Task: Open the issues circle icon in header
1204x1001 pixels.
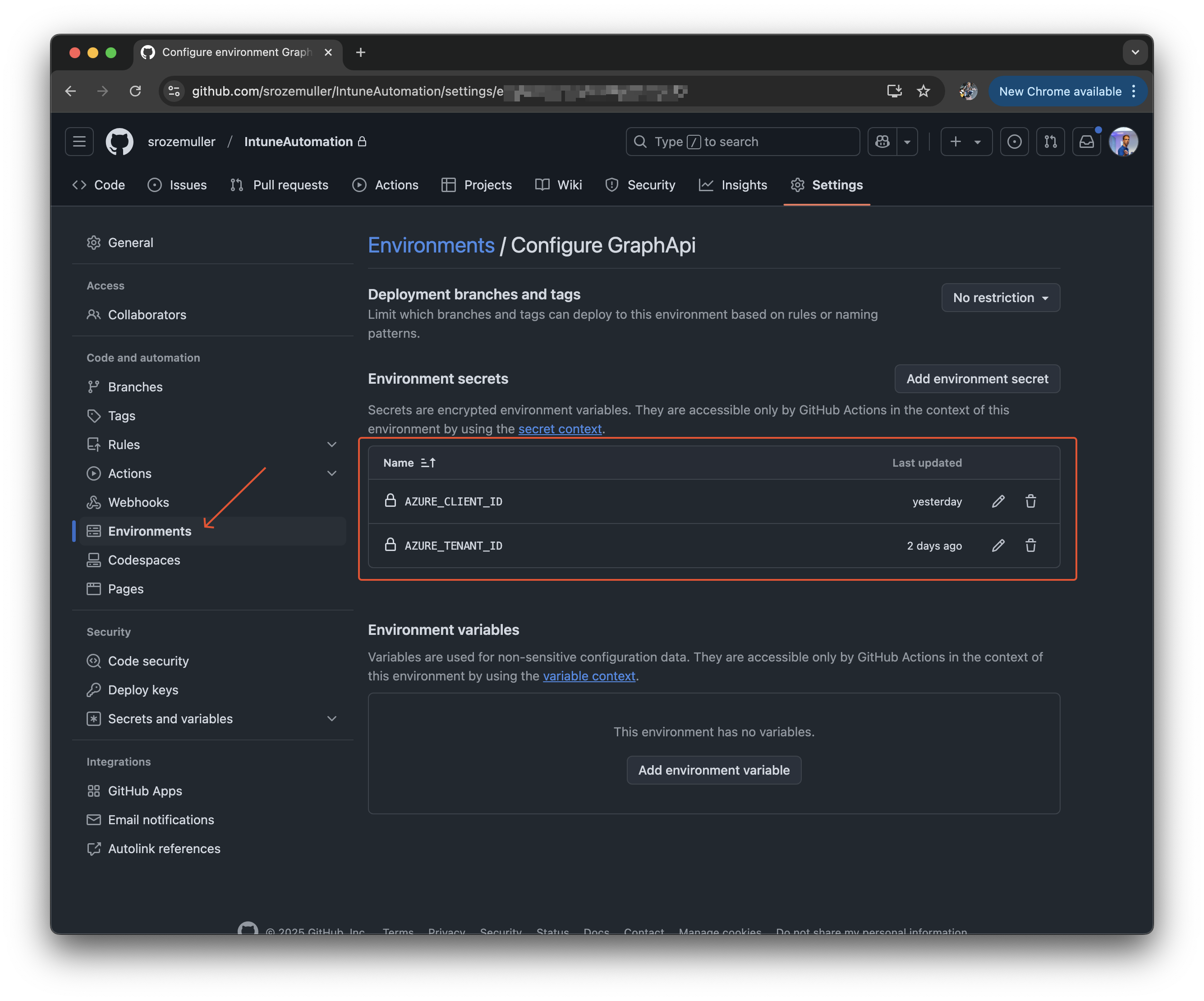Action: 1014,142
